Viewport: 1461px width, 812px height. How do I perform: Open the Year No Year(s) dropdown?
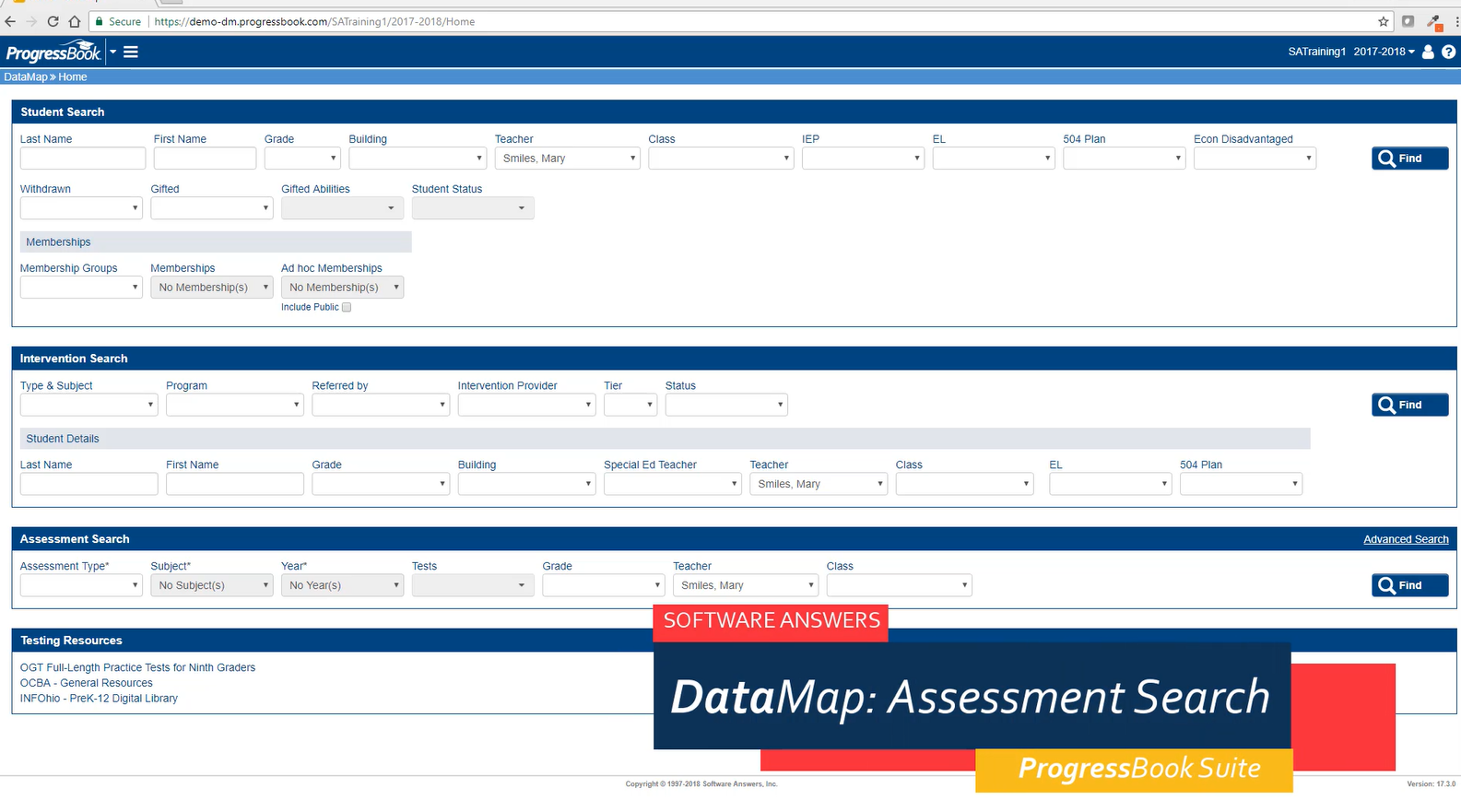pos(343,585)
